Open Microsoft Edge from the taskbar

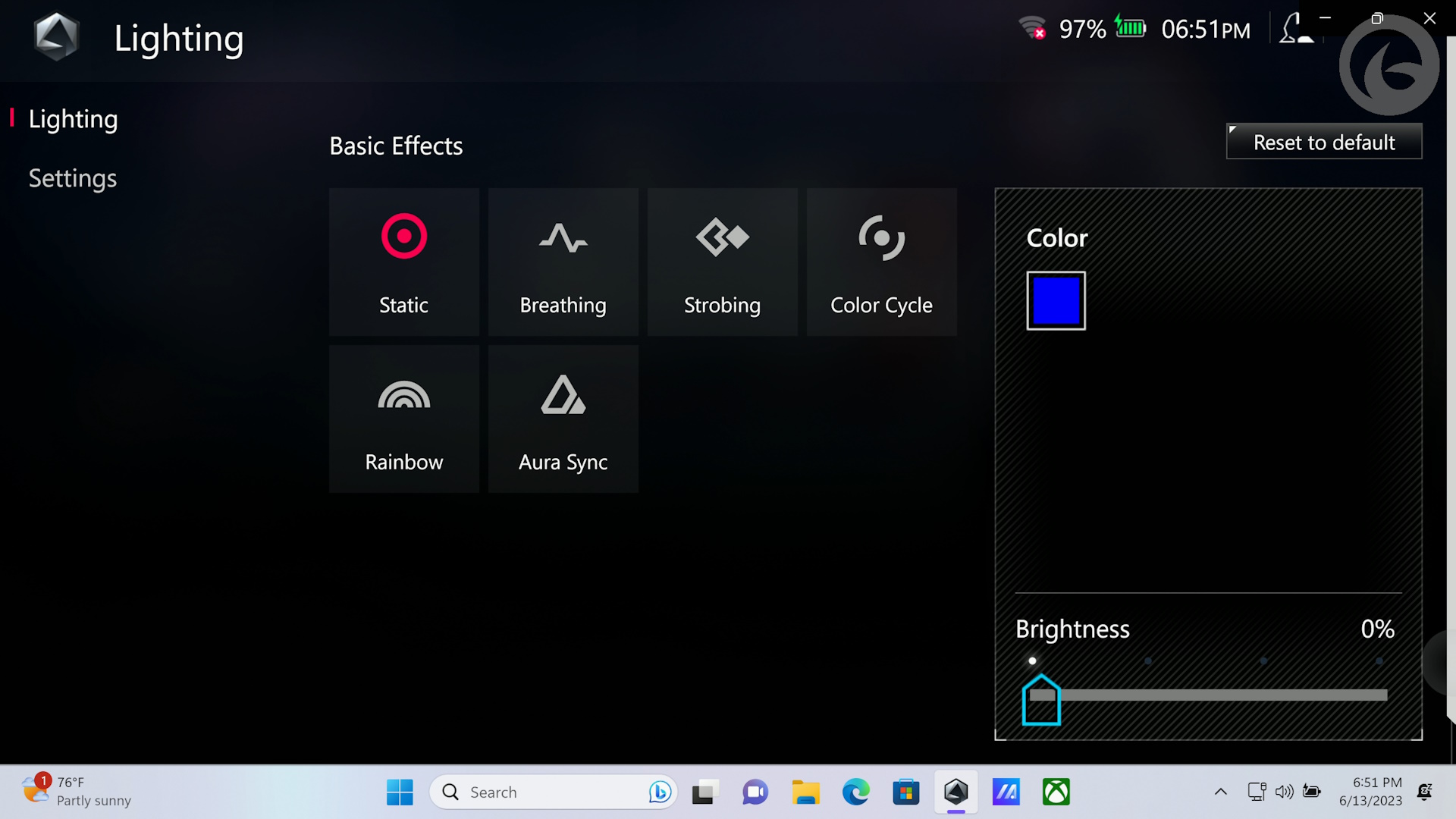[855, 792]
